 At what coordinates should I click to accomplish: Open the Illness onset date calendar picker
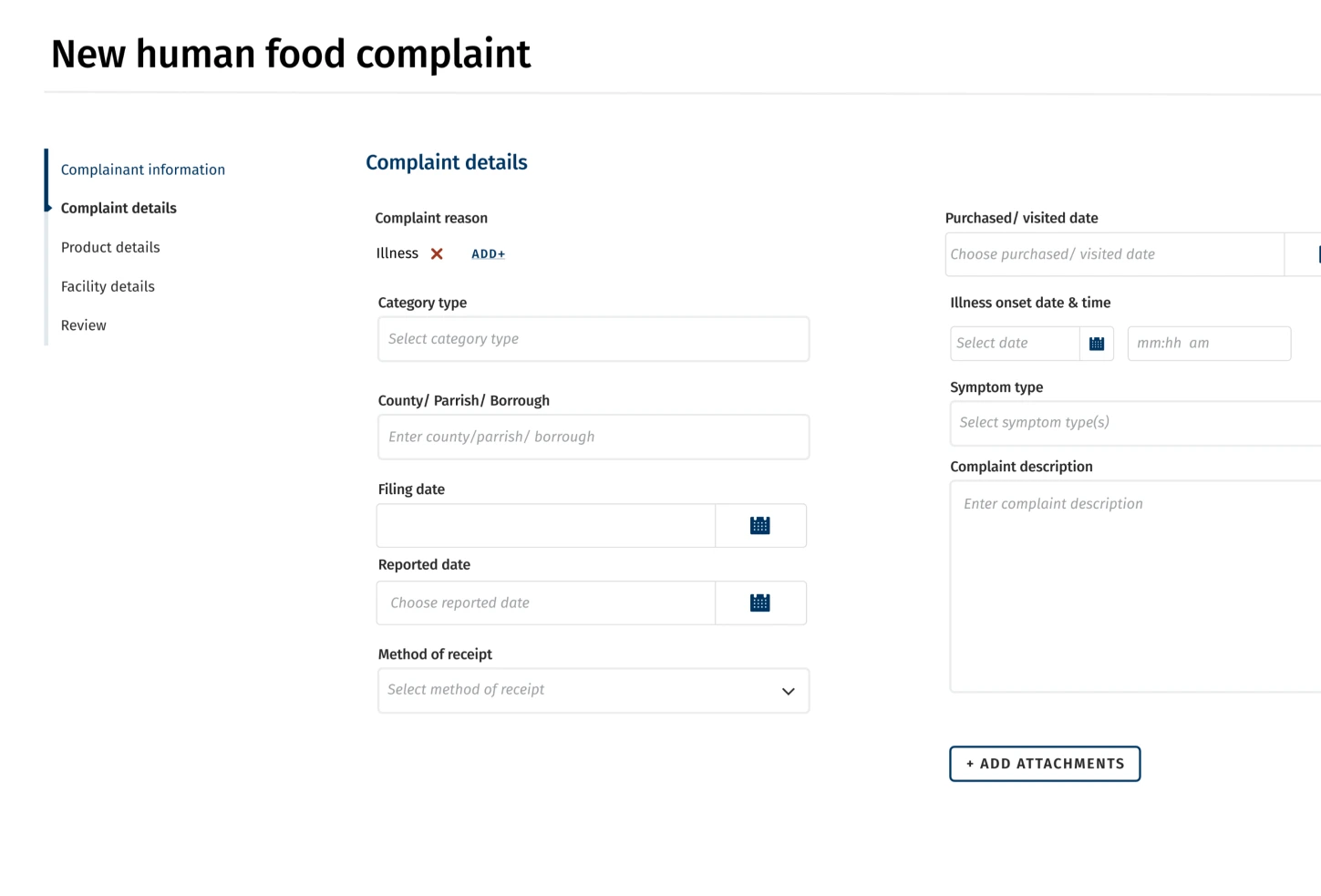click(x=1097, y=343)
